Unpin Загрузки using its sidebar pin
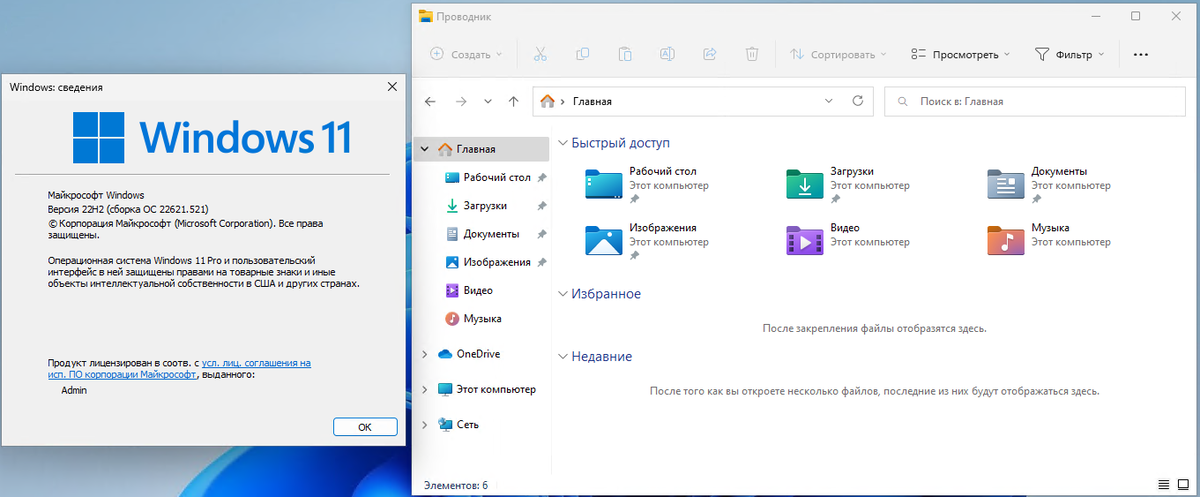 click(x=541, y=206)
